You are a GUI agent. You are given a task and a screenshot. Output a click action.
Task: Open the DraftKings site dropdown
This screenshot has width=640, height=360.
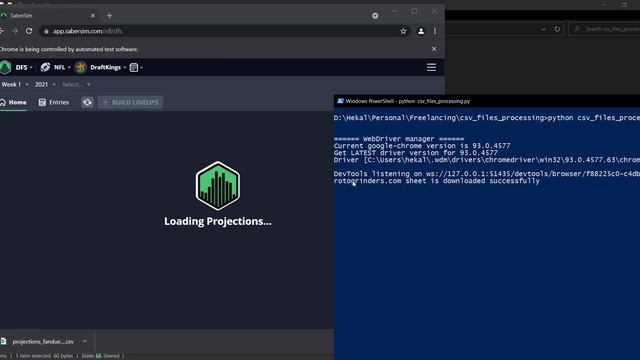click(x=108, y=67)
